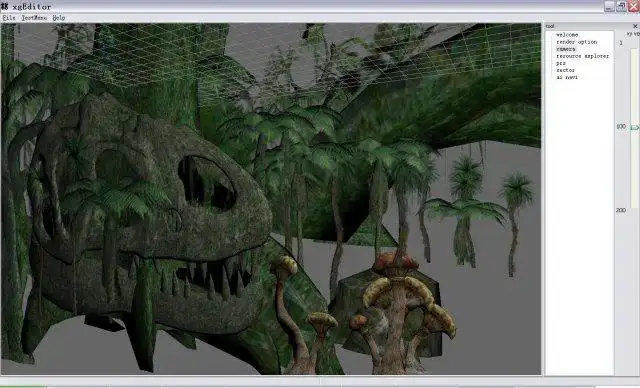This screenshot has width=640, height=388.
Task: Open the File menu
Action: pyautogui.click(x=9, y=18)
